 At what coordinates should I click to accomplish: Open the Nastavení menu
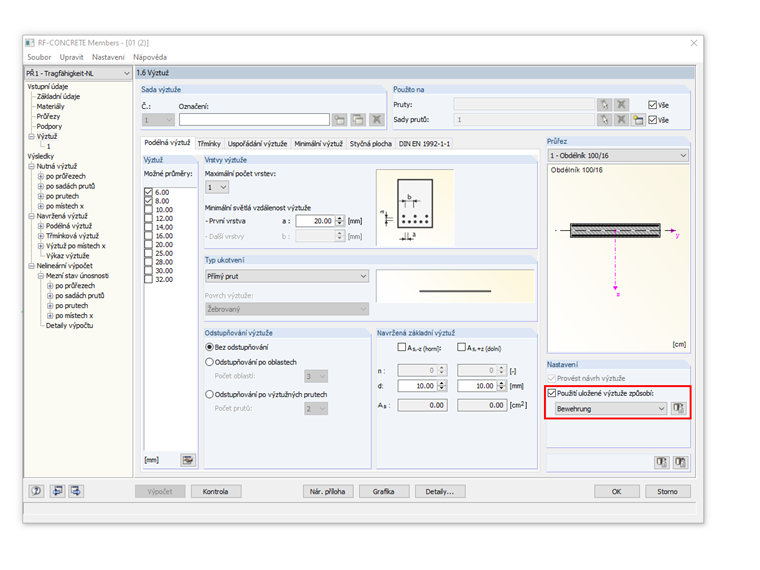[108, 57]
